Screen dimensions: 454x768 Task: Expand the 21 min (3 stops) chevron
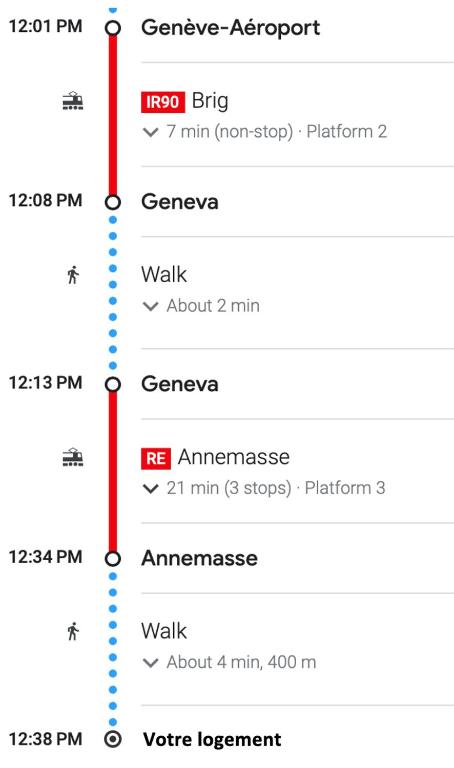click(x=150, y=488)
